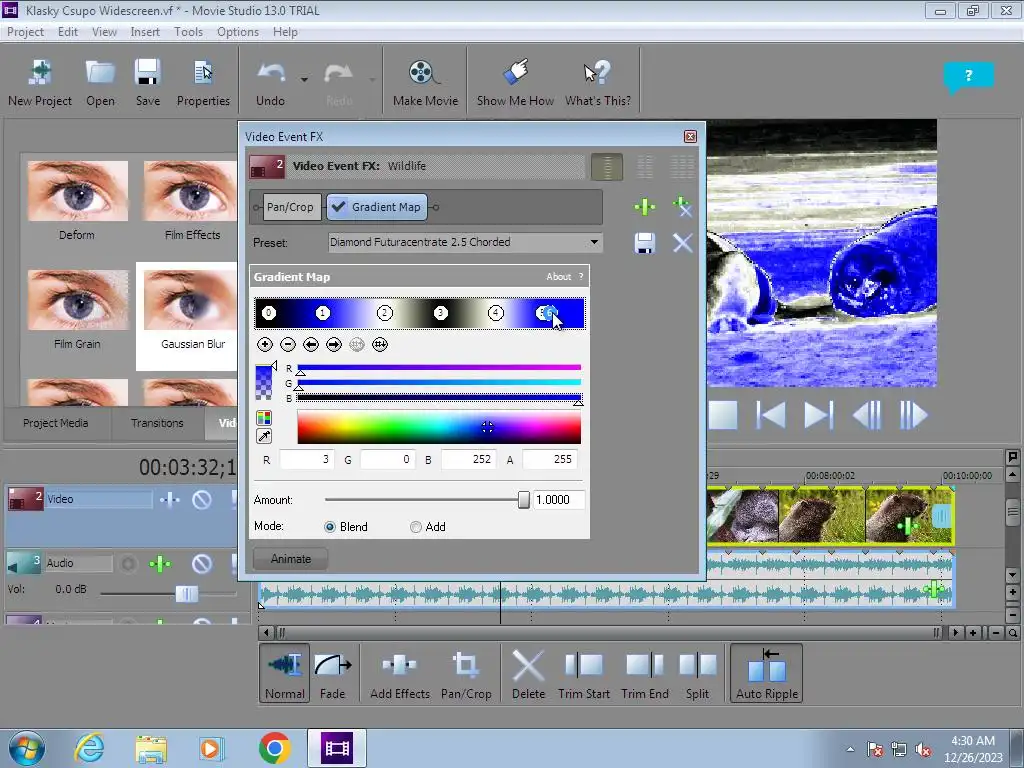The image size is (1024, 768).
Task: Delete the selected event
Action: [528, 673]
